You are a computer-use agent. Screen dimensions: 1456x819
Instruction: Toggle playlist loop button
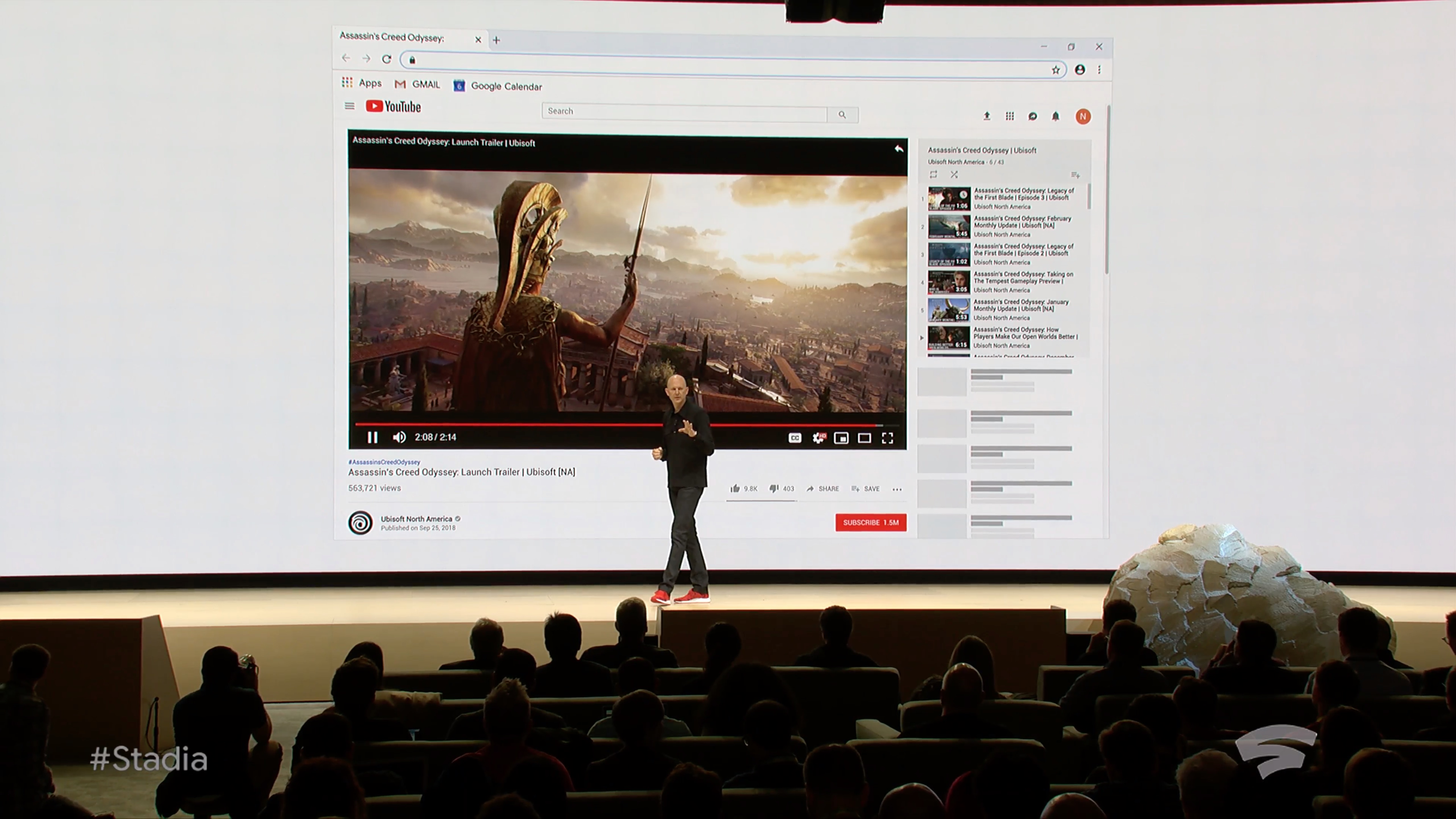[933, 175]
